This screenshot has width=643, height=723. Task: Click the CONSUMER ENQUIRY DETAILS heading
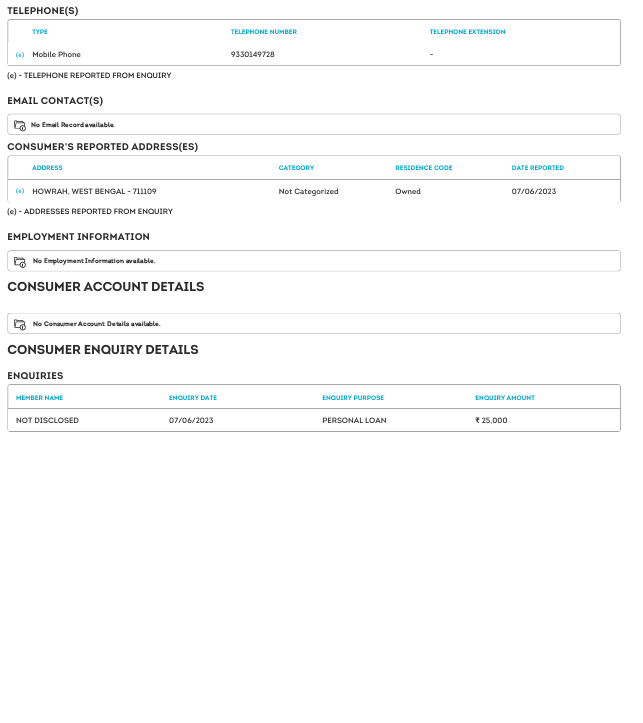(103, 350)
